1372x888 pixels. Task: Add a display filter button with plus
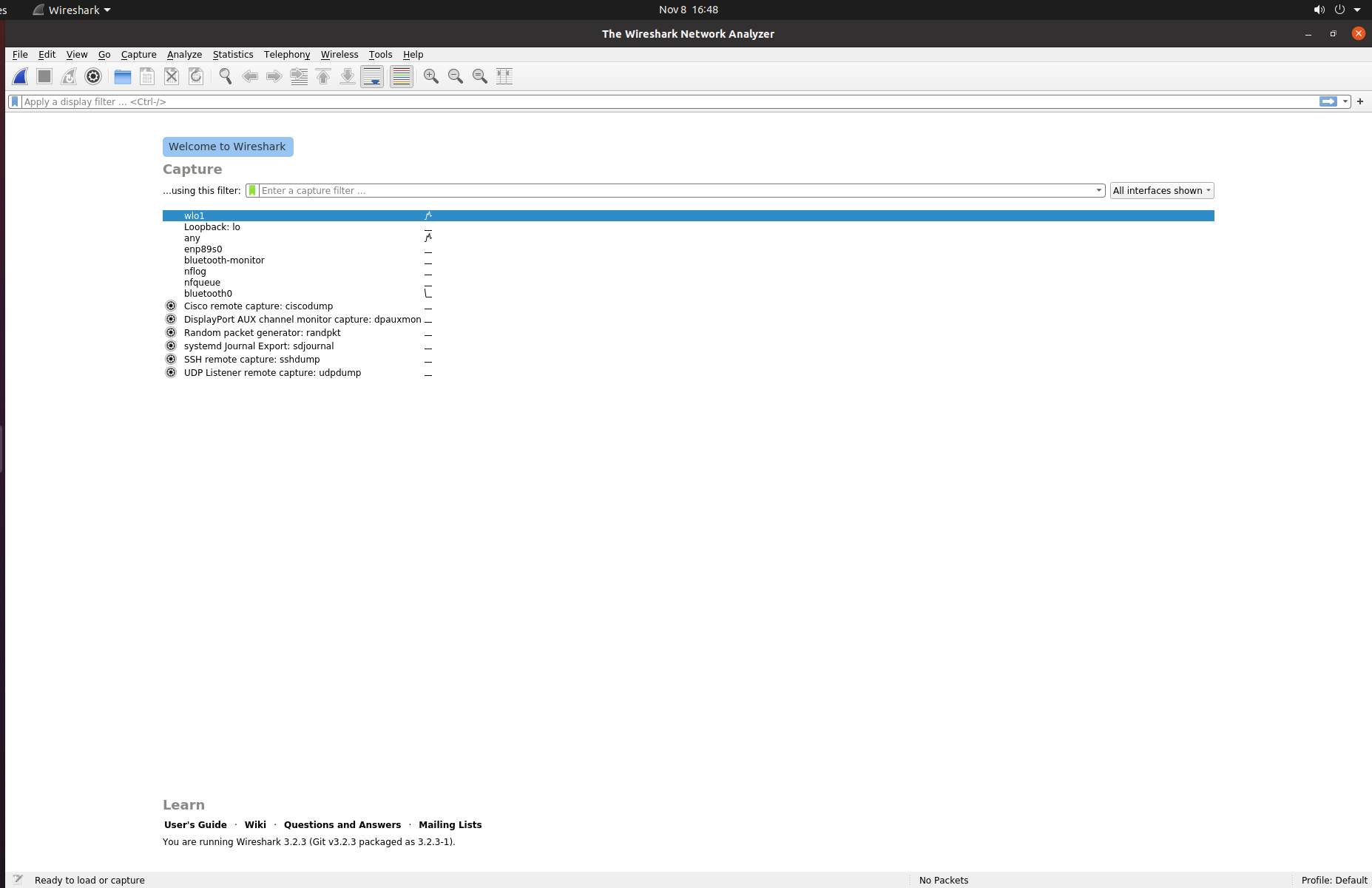click(1360, 101)
